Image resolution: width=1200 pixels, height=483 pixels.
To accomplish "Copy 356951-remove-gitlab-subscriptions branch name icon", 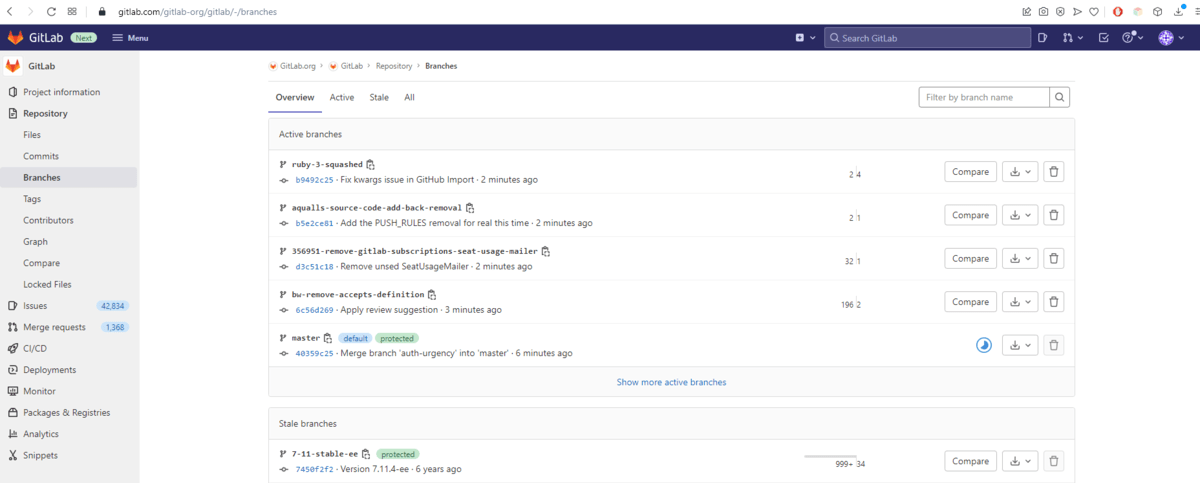I will 546,251.
